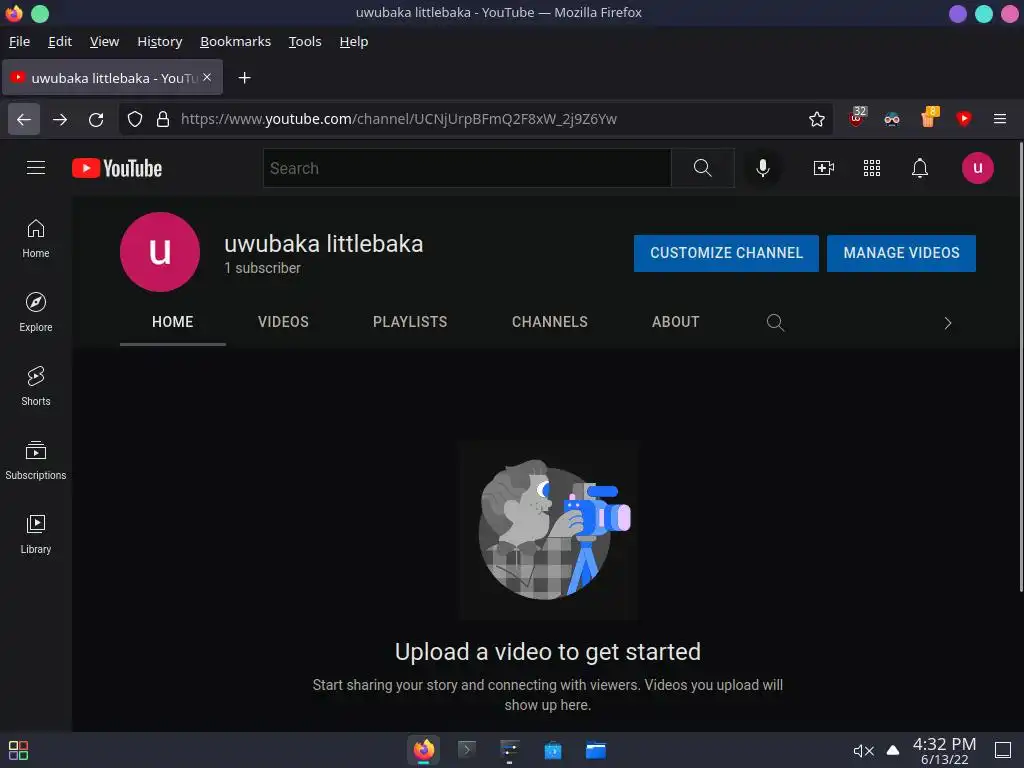Open the Create video camera icon
The height and width of the screenshot is (768, 1024).
pyautogui.click(x=824, y=168)
